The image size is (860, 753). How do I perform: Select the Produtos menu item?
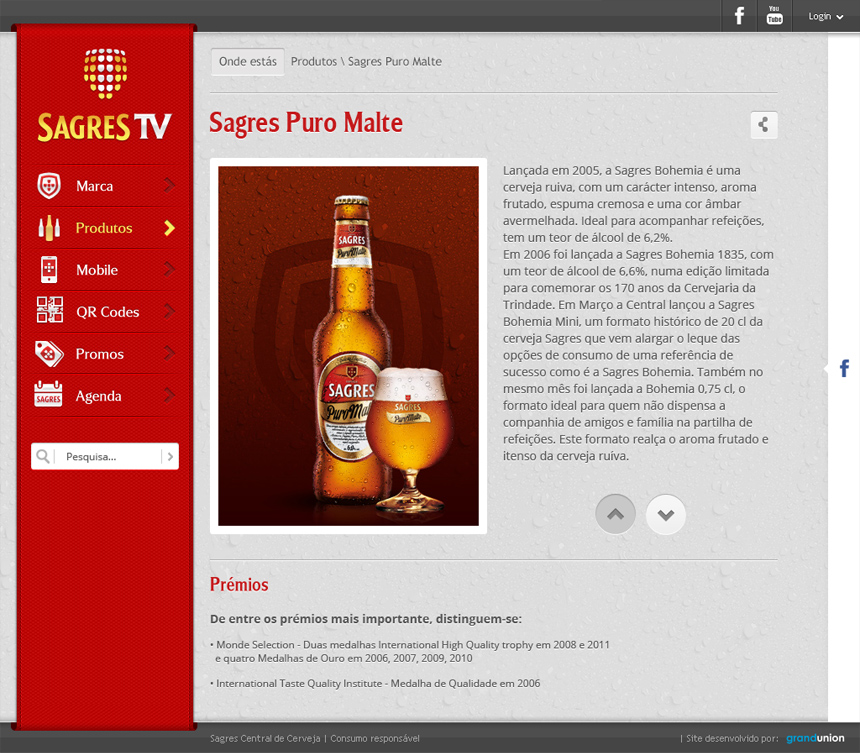(x=105, y=228)
